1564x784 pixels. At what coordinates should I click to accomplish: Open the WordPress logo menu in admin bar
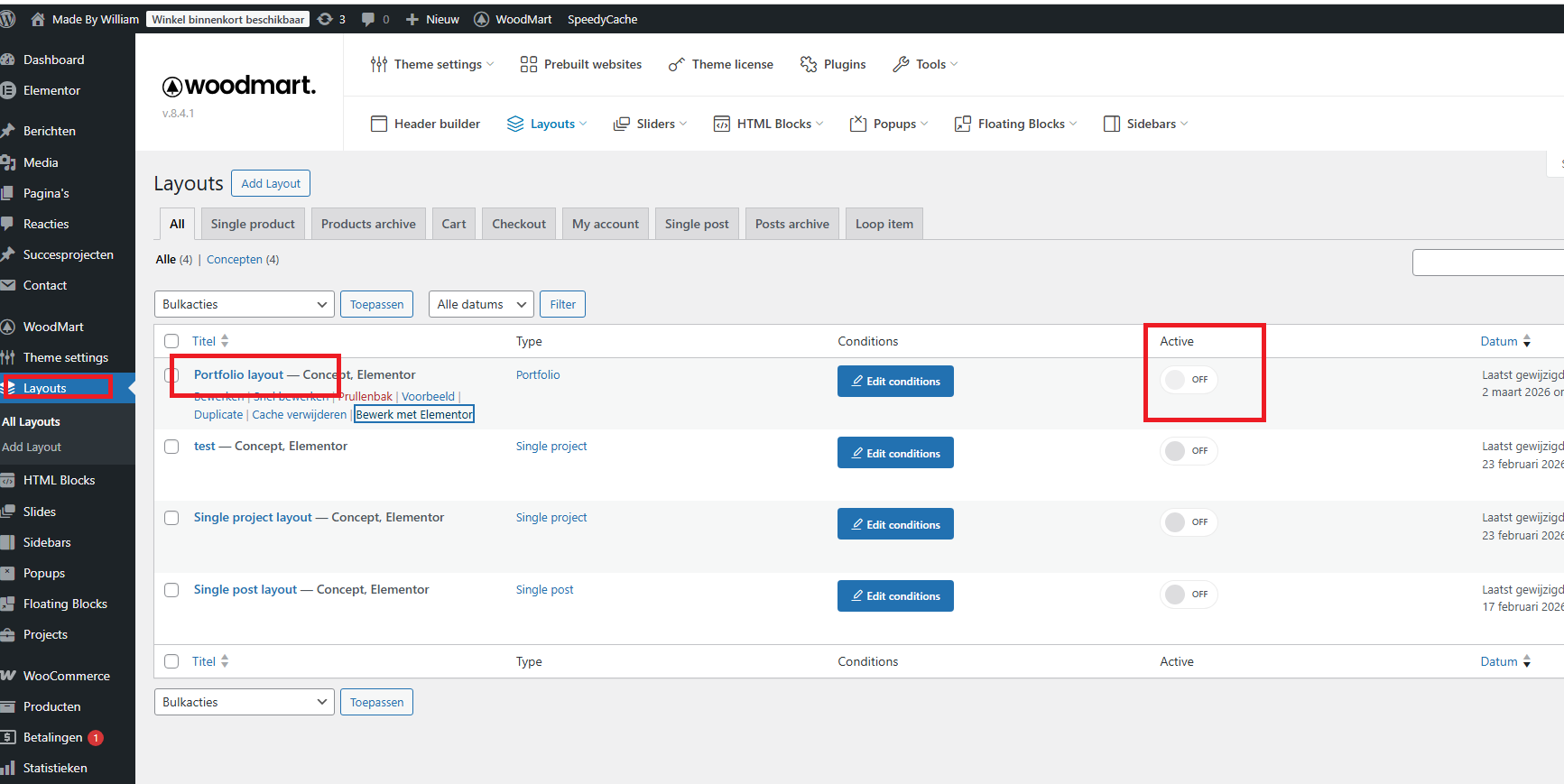(x=7, y=19)
